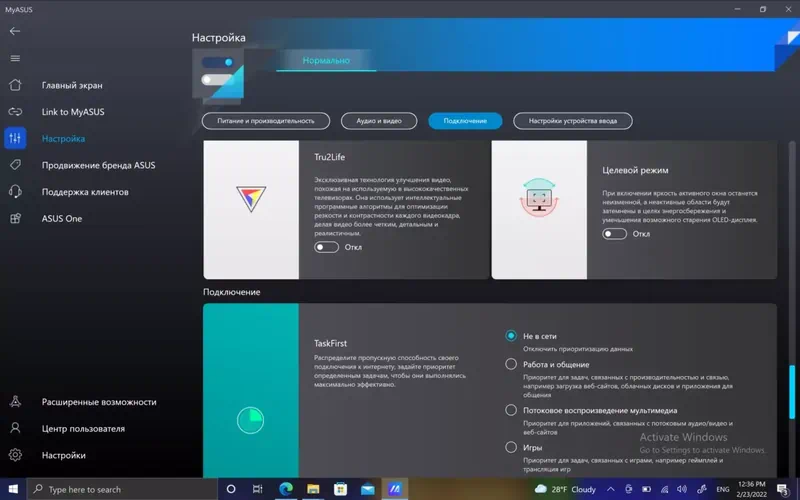Open Поддержка клиентов headset icon

point(15,191)
